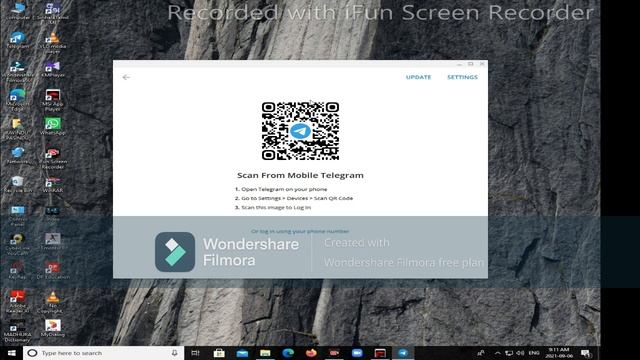The width and height of the screenshot is (640, 360).
Task: Open the No Copyright VLC file icon
Action: coord(53,302)
